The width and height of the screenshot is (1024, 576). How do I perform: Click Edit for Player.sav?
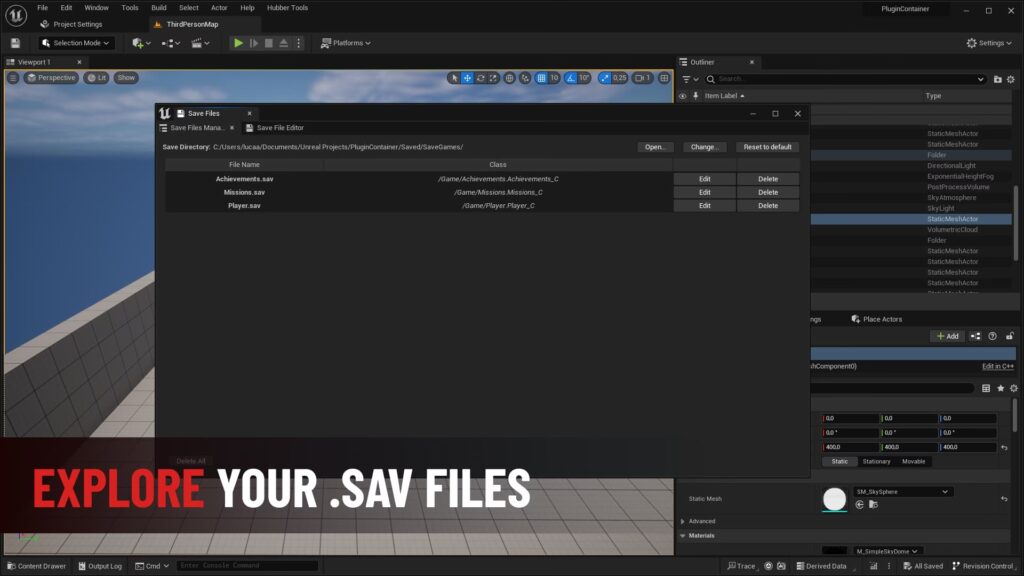click(x=704, y=206)
